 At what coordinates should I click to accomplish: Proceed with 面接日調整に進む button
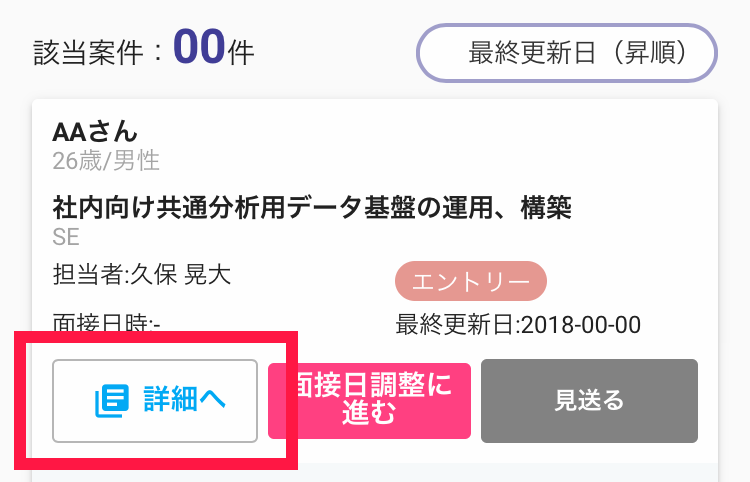369,401
